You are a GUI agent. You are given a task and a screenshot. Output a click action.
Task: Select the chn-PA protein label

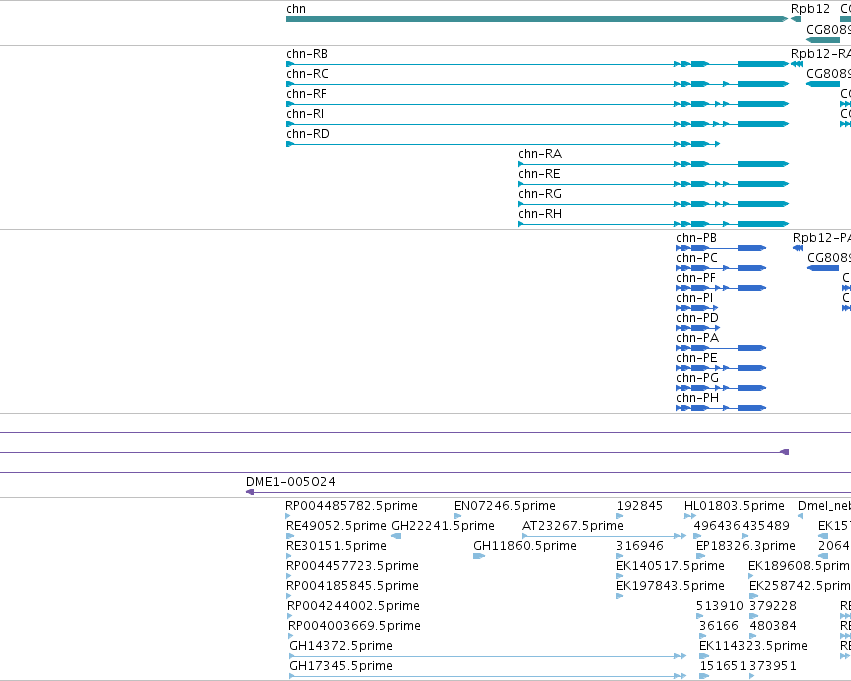click(697, 338)
